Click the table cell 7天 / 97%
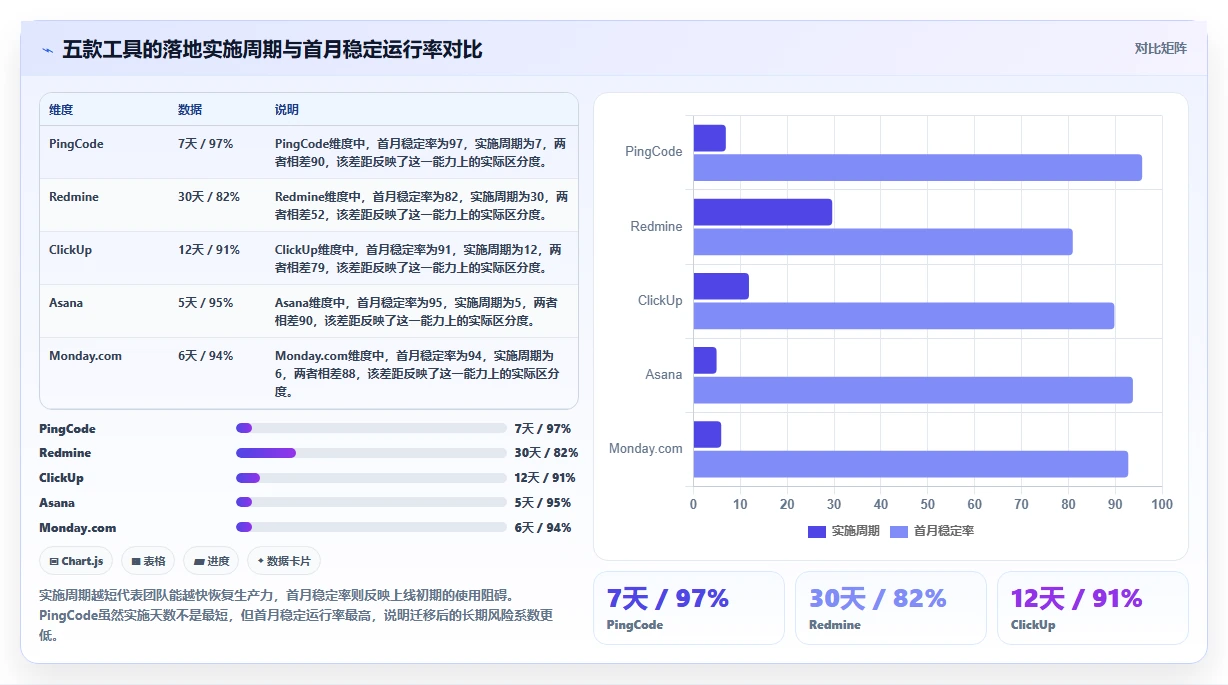Viewport: 1228px width, 685px height. pos(205,144)
